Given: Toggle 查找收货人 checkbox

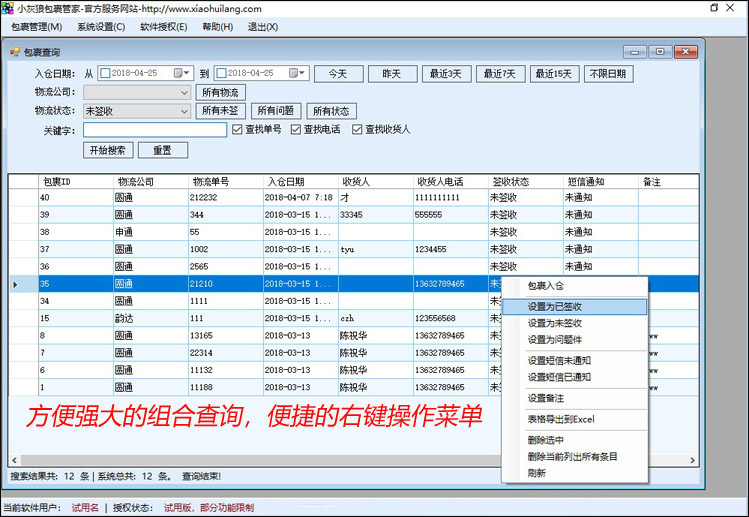Looking at the screenshot, I should point(357,129).
